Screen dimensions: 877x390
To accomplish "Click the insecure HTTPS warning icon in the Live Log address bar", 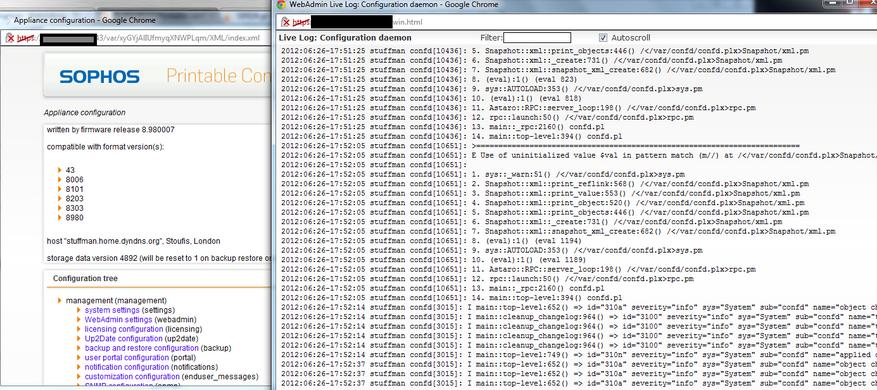I will point(286,22).
